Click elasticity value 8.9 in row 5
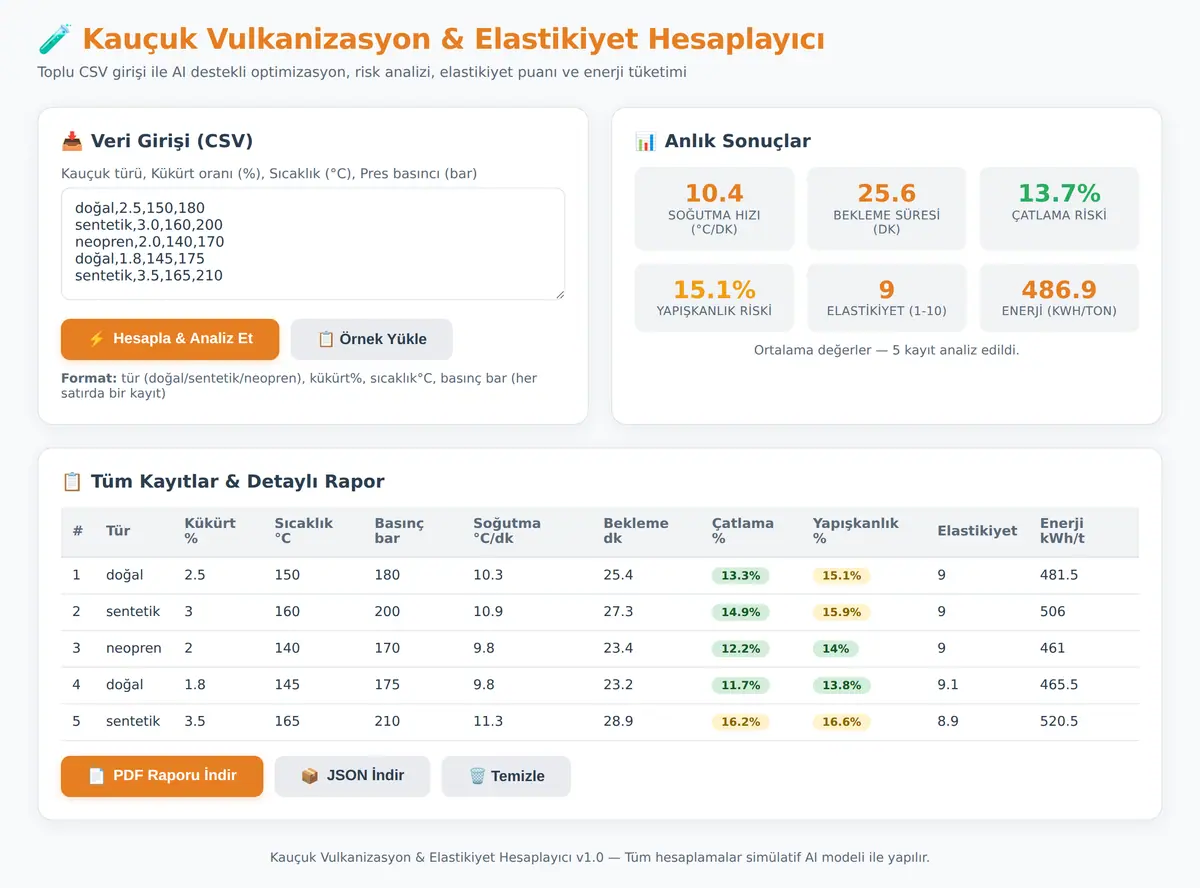 coord(948,721)
